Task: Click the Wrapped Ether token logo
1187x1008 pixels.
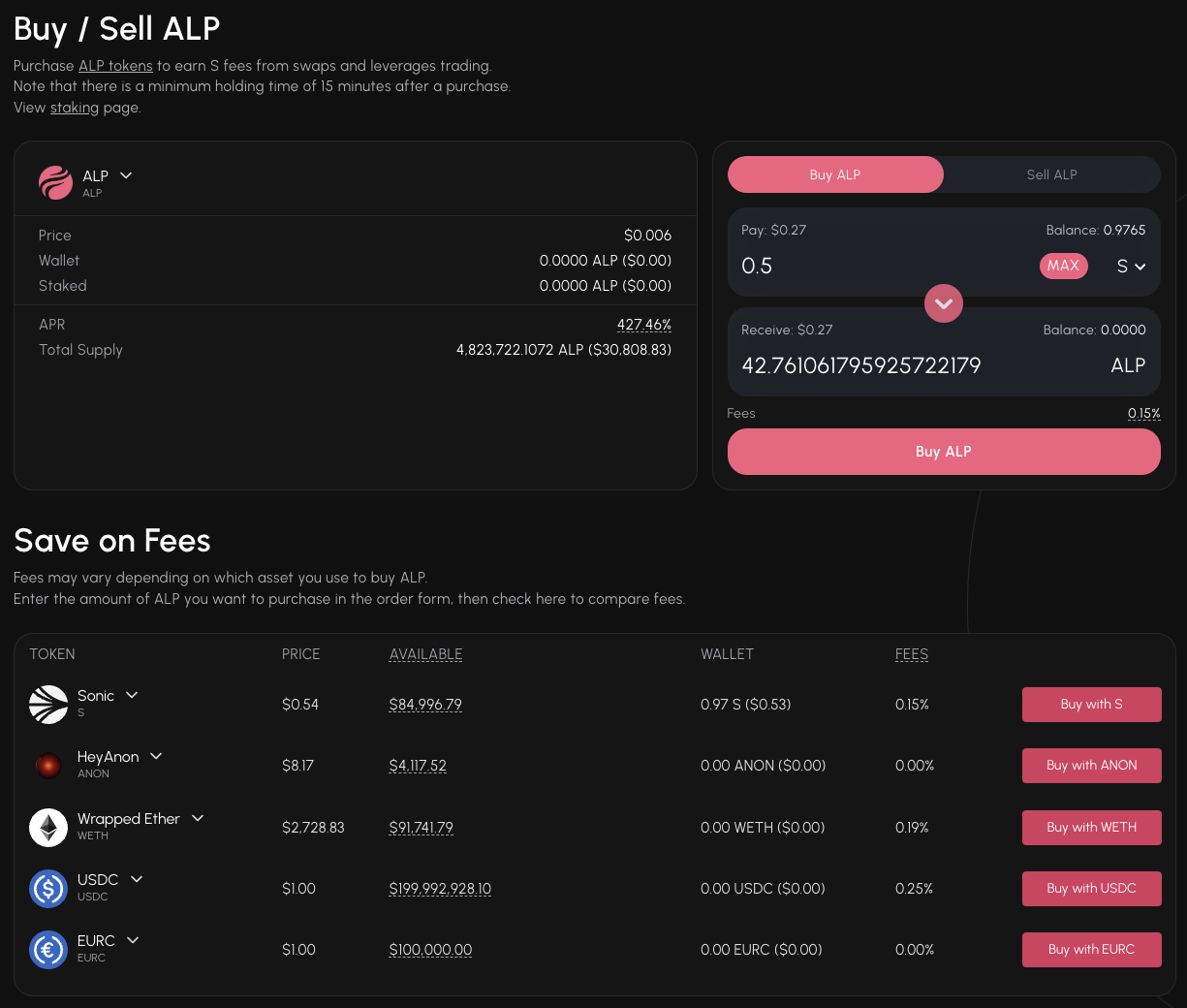Action: (x=48, y=828)
